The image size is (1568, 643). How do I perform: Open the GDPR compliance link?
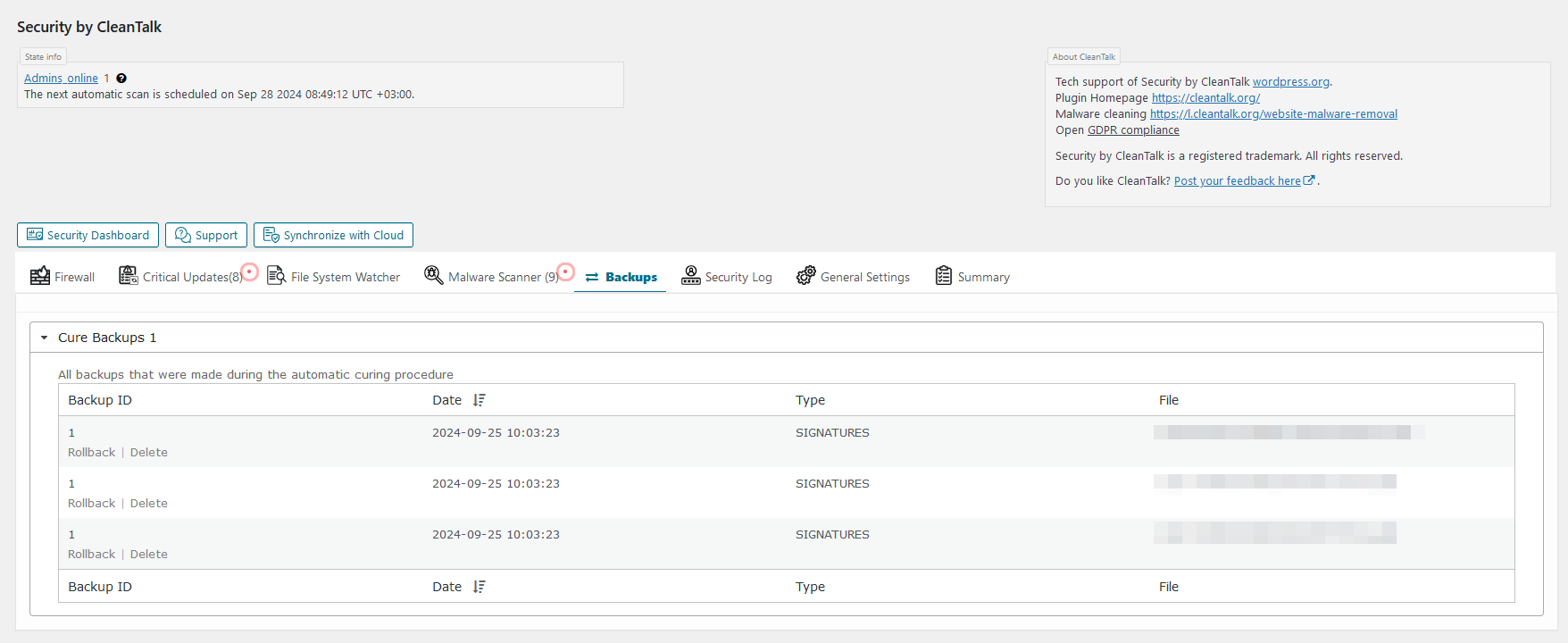tap(1133, 129)
